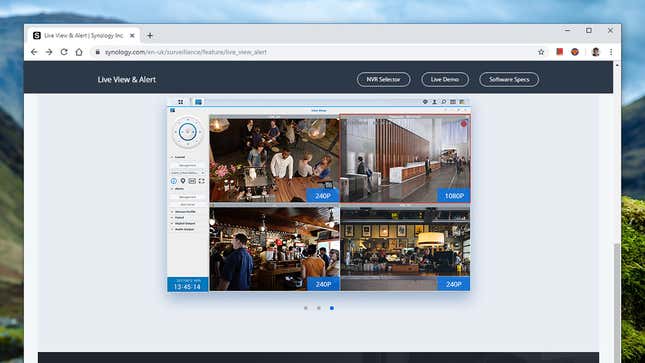This screenshot has width=645, height=363.
Task: Go forward in browser history
Action: 49,52
